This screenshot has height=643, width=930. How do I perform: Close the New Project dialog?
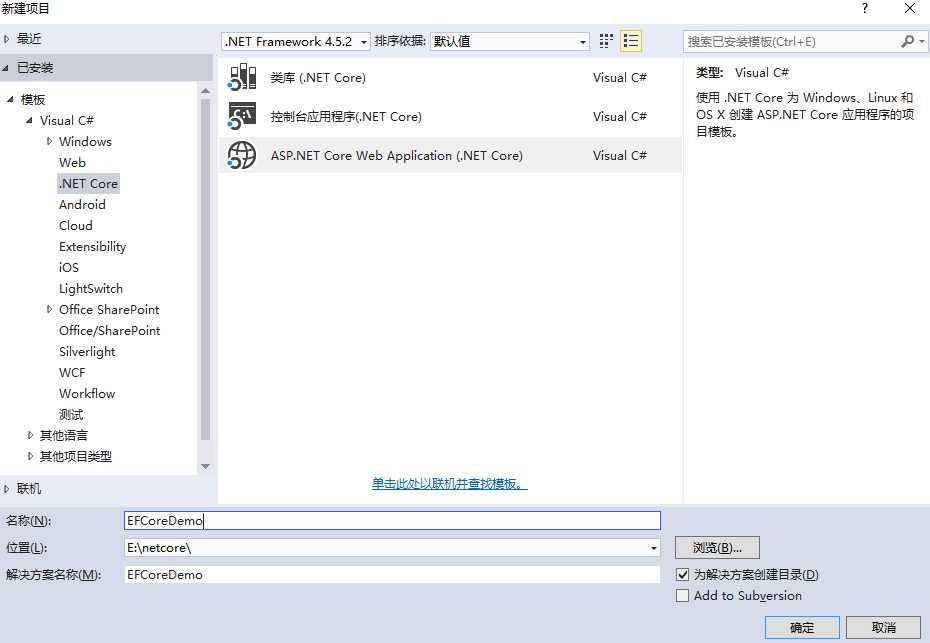[910, 8]
